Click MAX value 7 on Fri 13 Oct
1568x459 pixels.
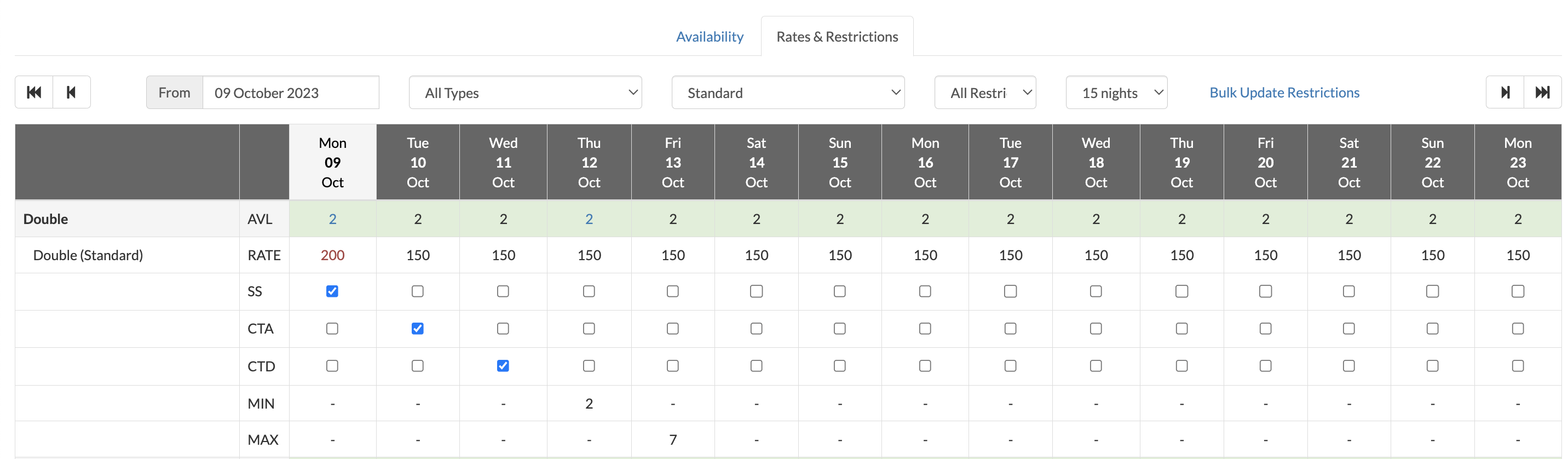point(673,439)
